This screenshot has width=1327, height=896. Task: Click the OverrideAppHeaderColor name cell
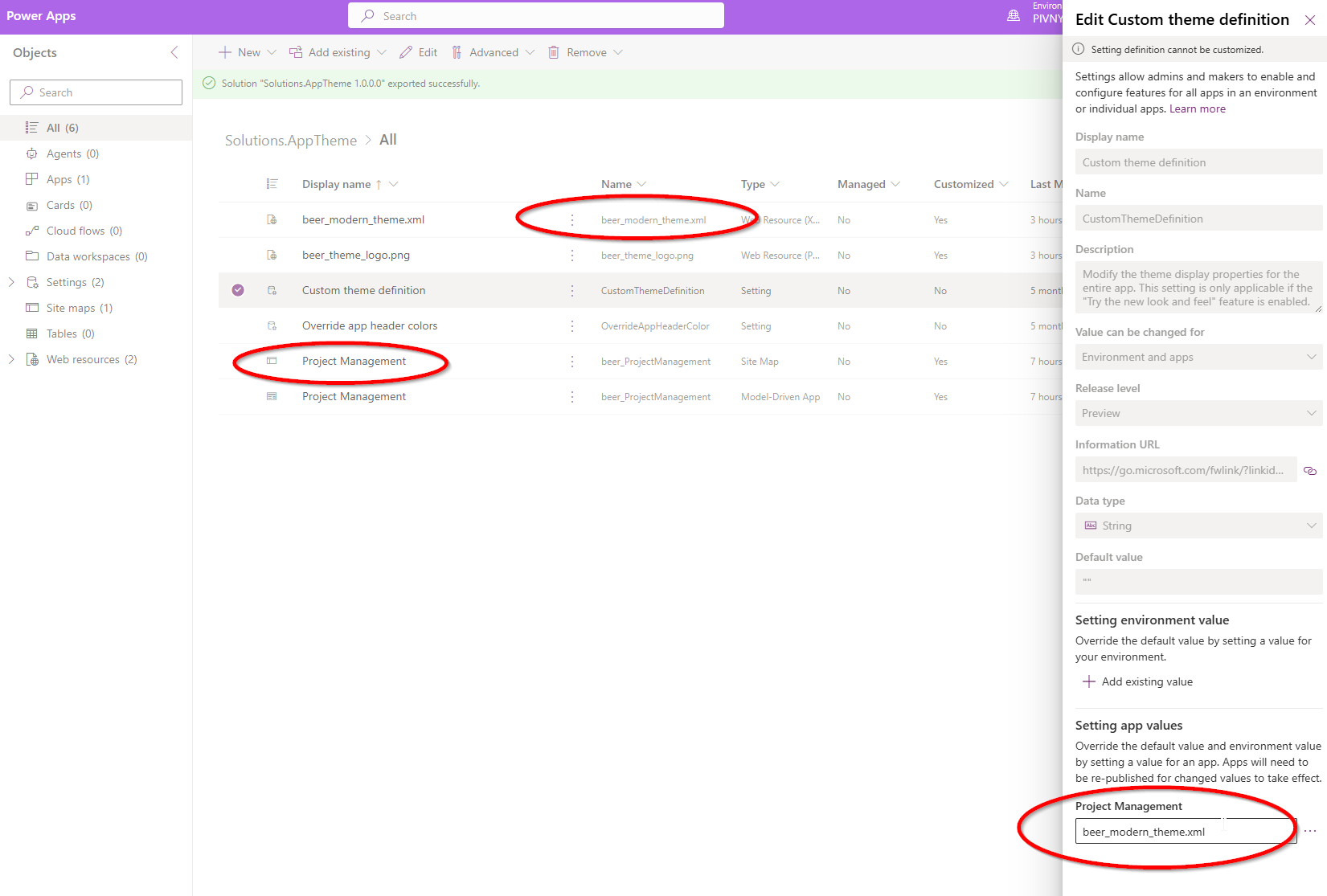(655, 326)
